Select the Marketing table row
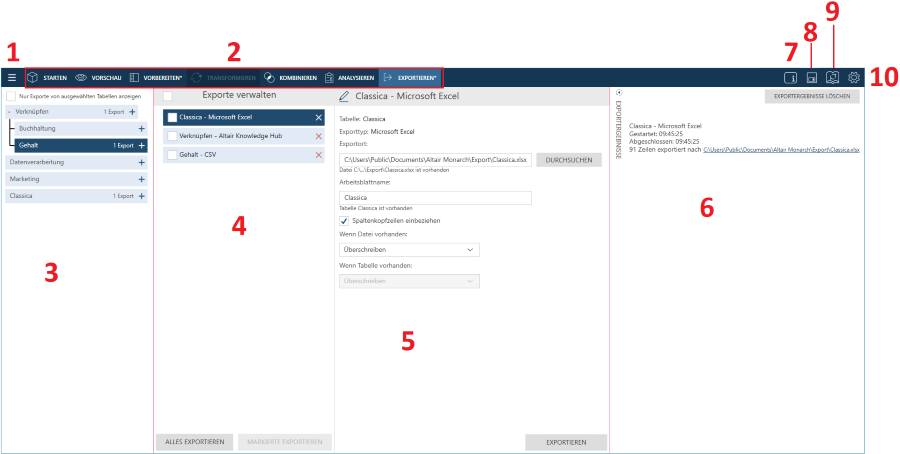This screenshot has width=900, height=454. 76,179
